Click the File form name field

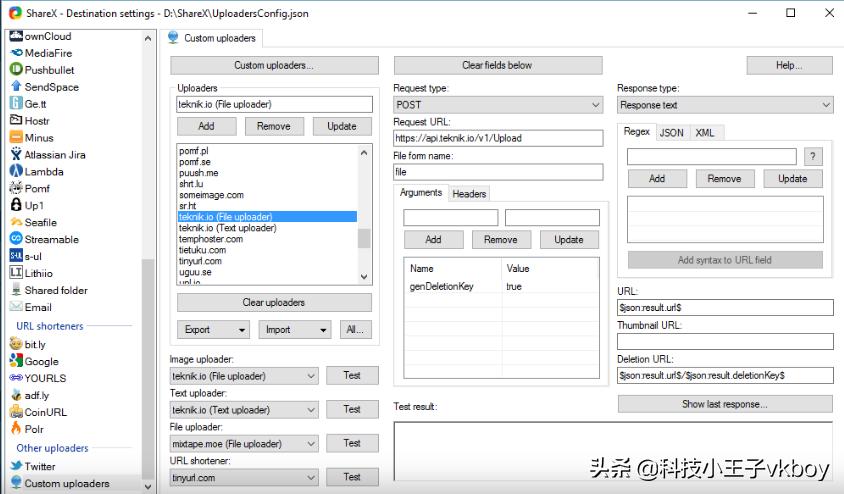[x=498, y=172]
